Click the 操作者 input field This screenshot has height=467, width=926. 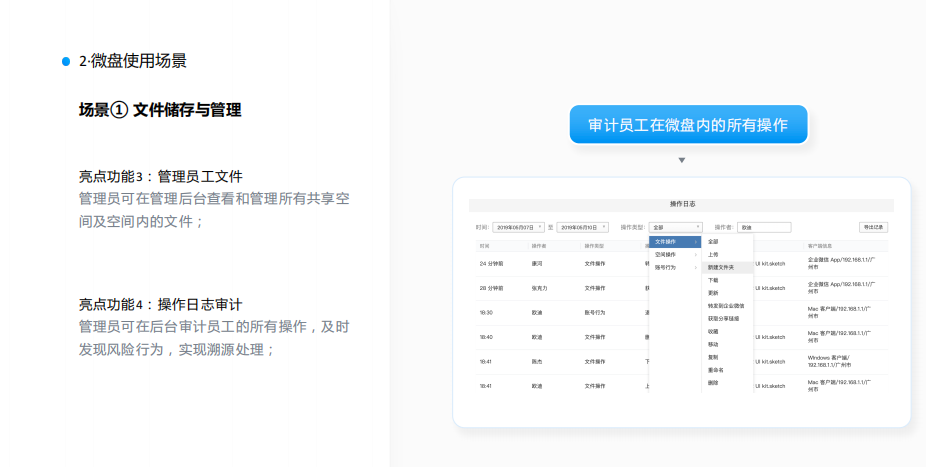[764, 227]
